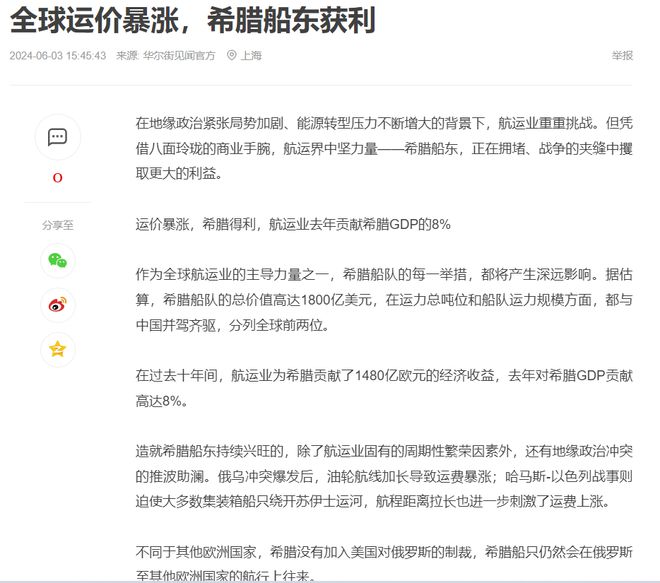Click paragraph starting 在过去十年间

[384, 388]
